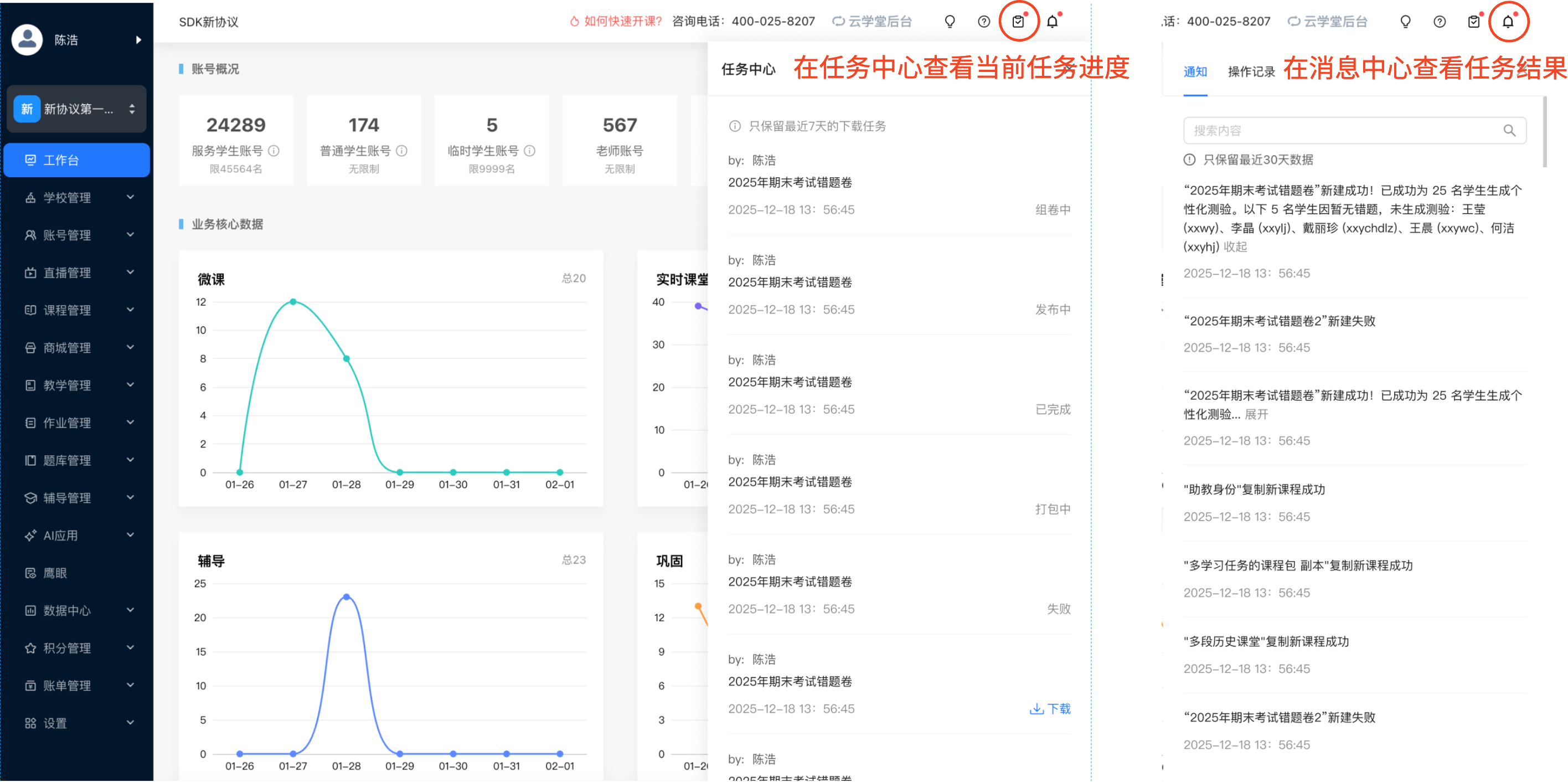Click the 鹰眼 sidebar icon
Viewport: 1568px width, 782px height.
pos(30,573)
